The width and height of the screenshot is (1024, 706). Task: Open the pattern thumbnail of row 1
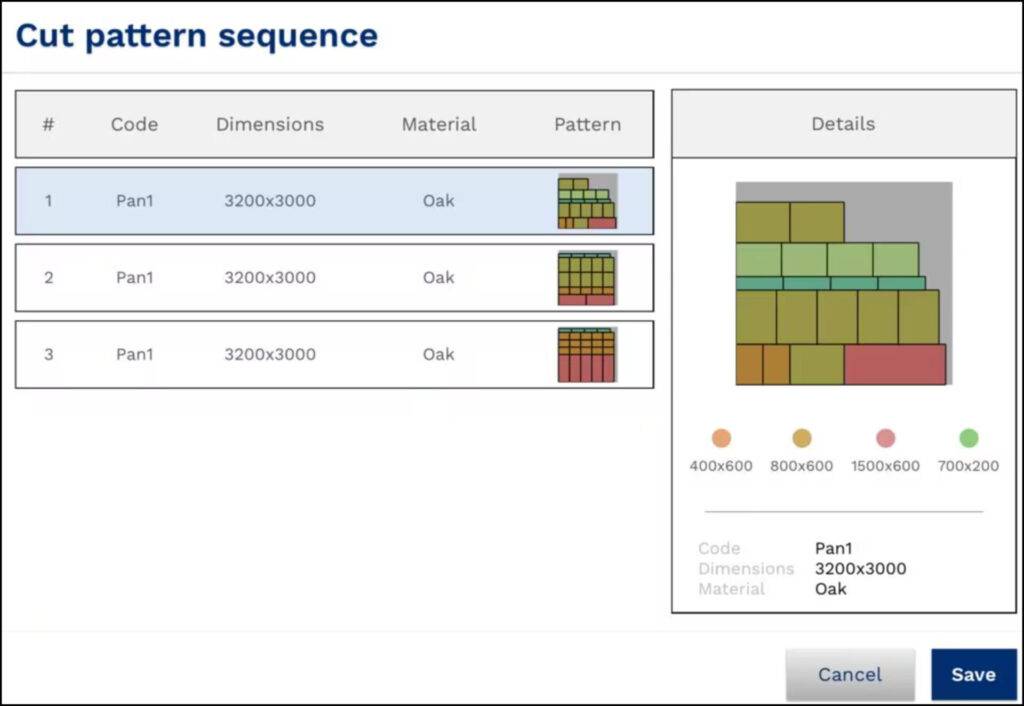(x=588, y=200)
